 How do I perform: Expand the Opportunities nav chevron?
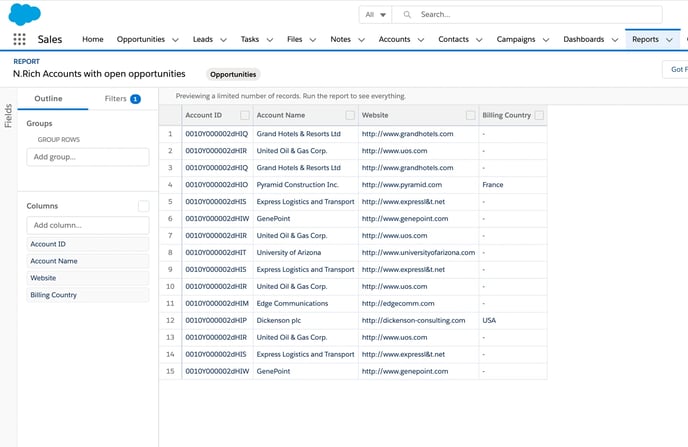point(175,39)
